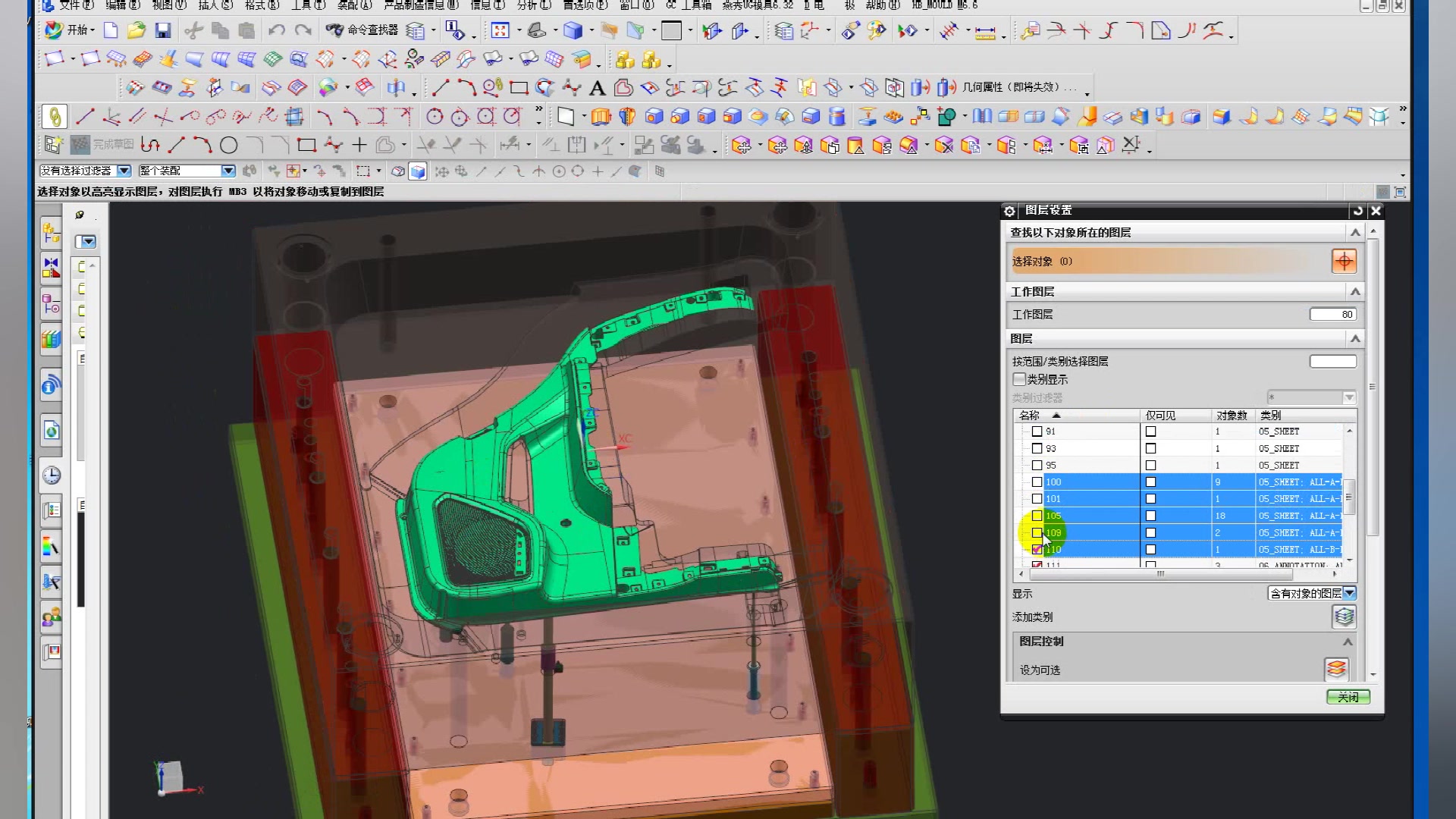
Task: Collapse the 工作图层 section
Action: tap(1354, 292)
